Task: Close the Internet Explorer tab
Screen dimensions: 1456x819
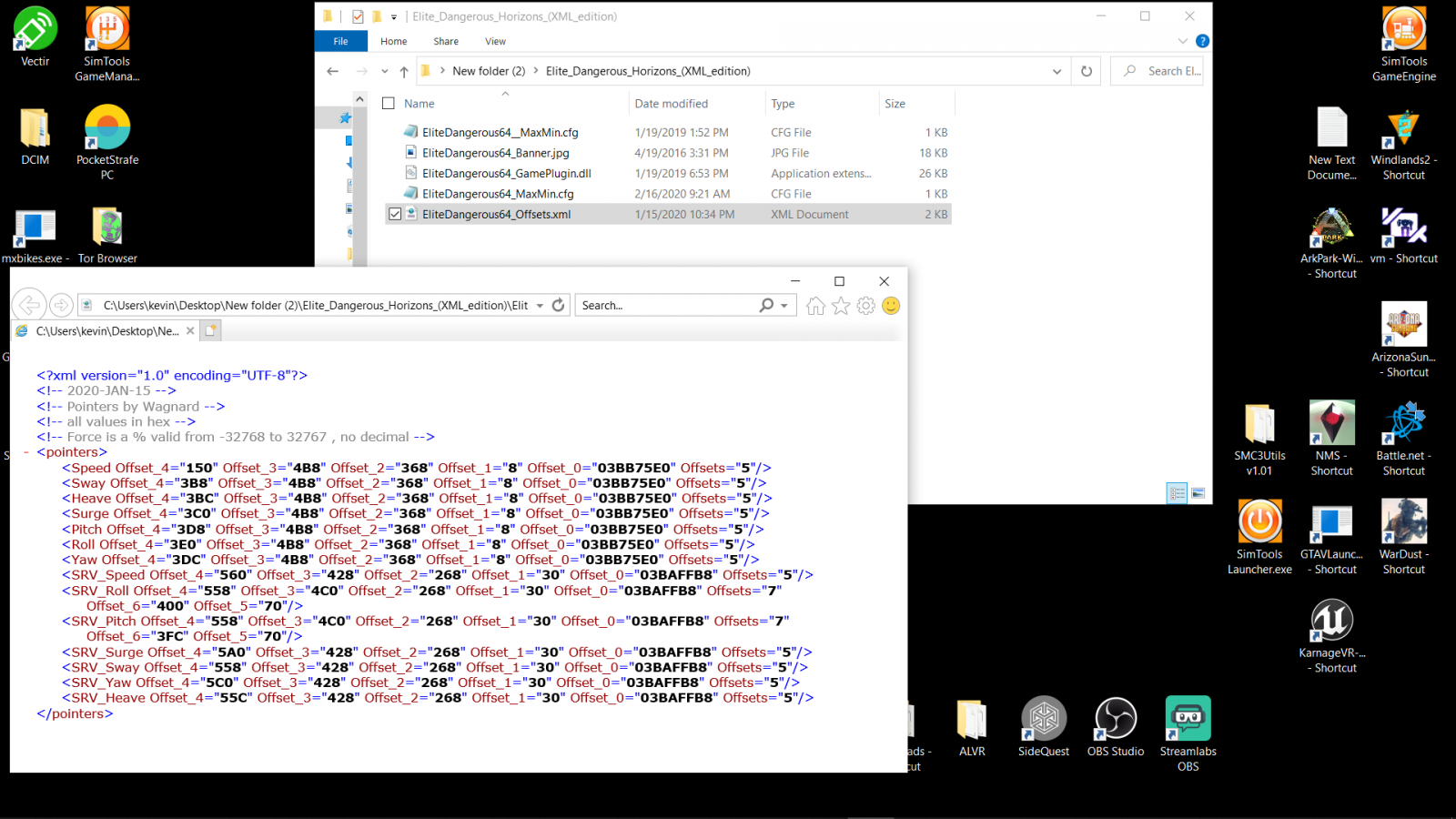Action: tap(190, 331)
